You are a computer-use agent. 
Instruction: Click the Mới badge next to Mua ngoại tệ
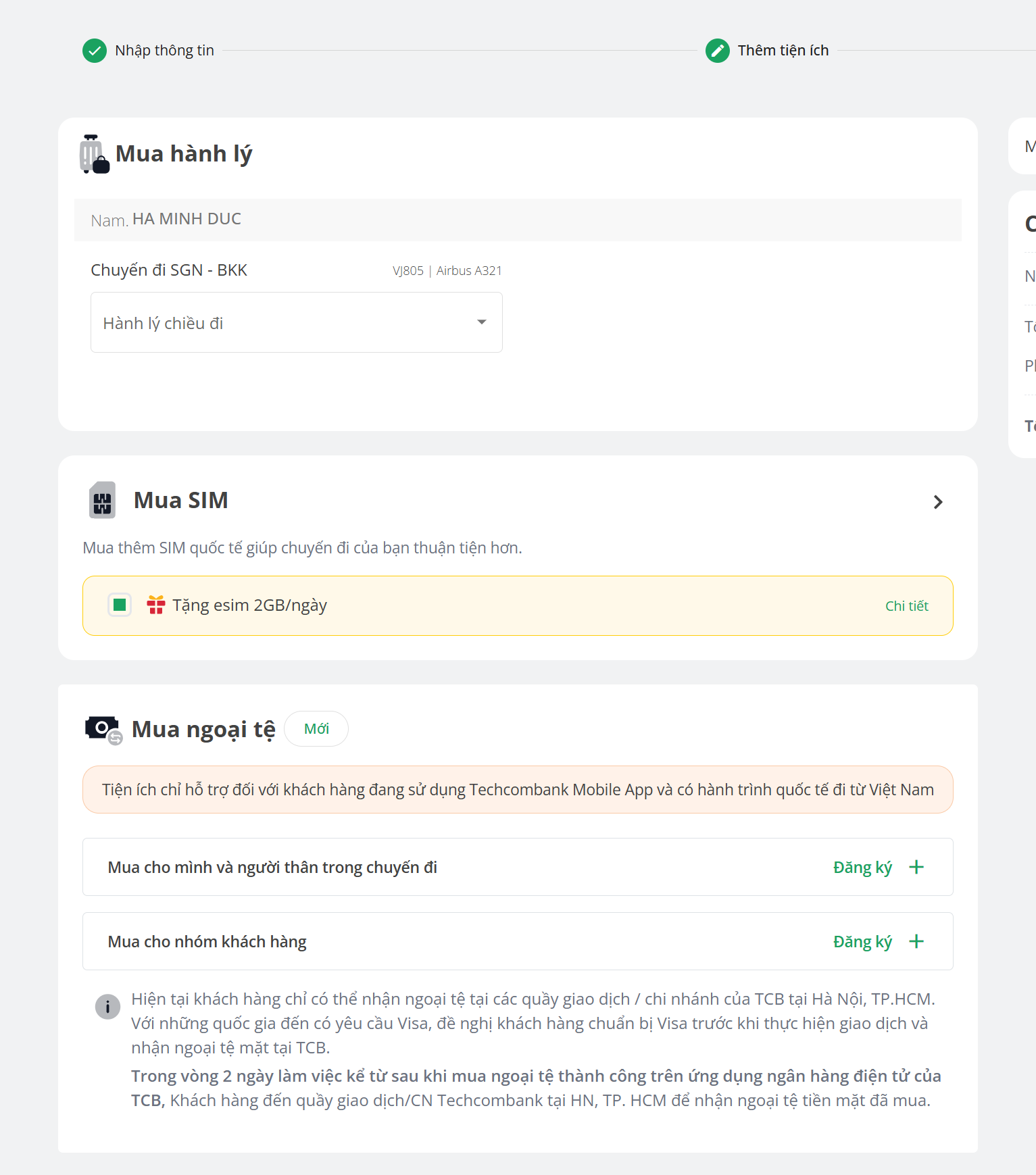(x=316, y=729)
